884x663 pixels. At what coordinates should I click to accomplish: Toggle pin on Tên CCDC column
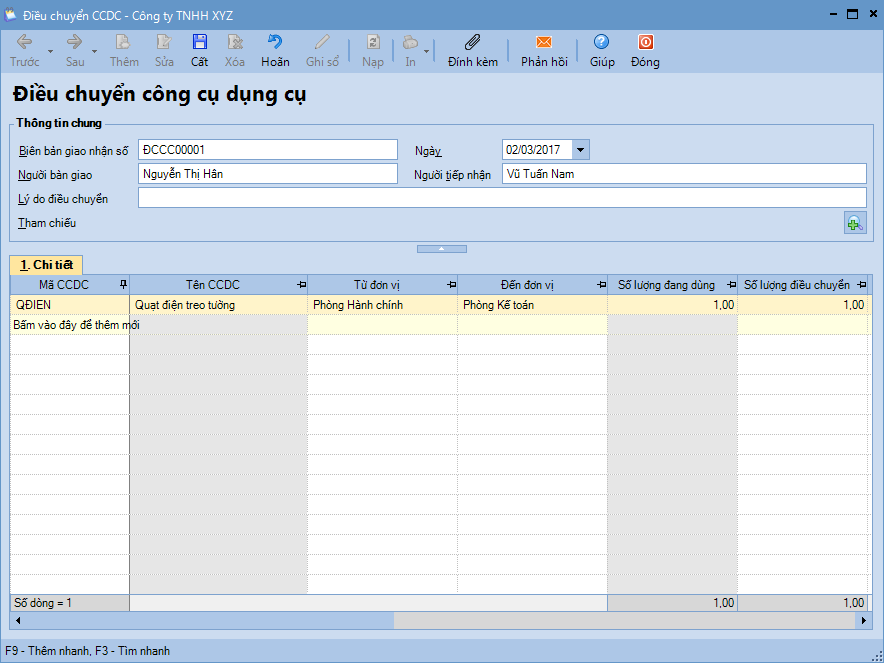[x=301, y=285]
